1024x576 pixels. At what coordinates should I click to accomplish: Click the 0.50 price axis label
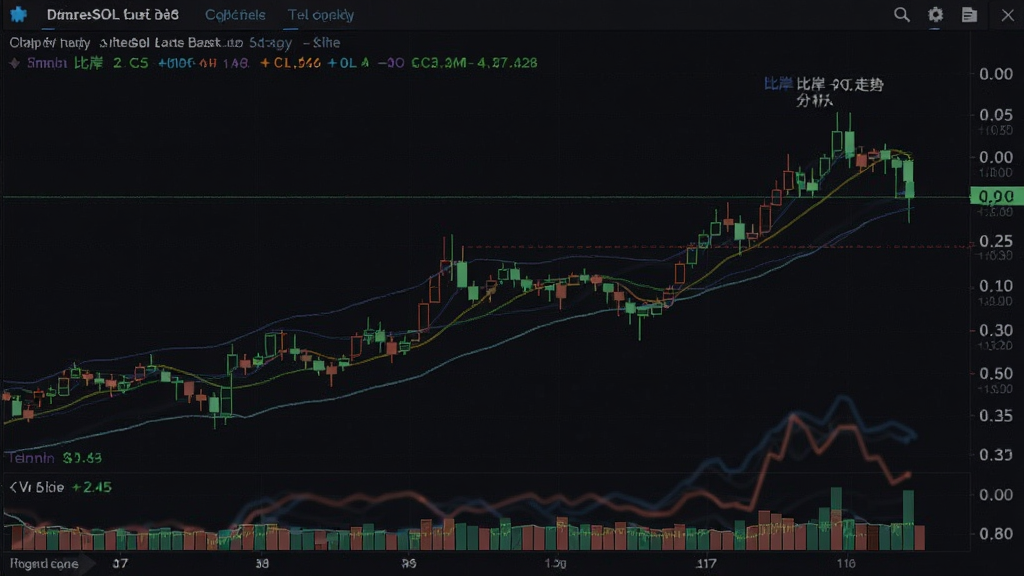[x=996, y=373]
